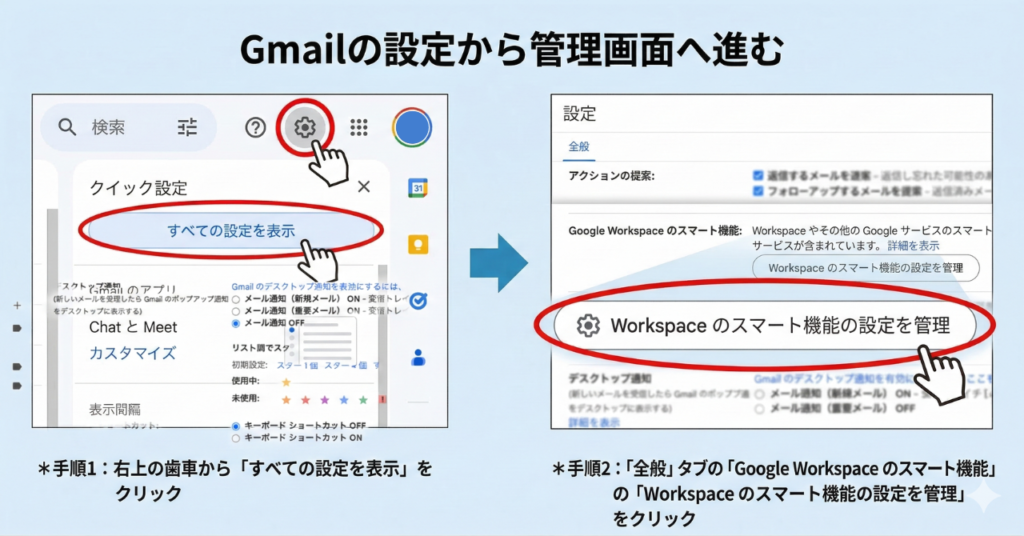Click the gray quick settings scrollbar

pos(383,346)
